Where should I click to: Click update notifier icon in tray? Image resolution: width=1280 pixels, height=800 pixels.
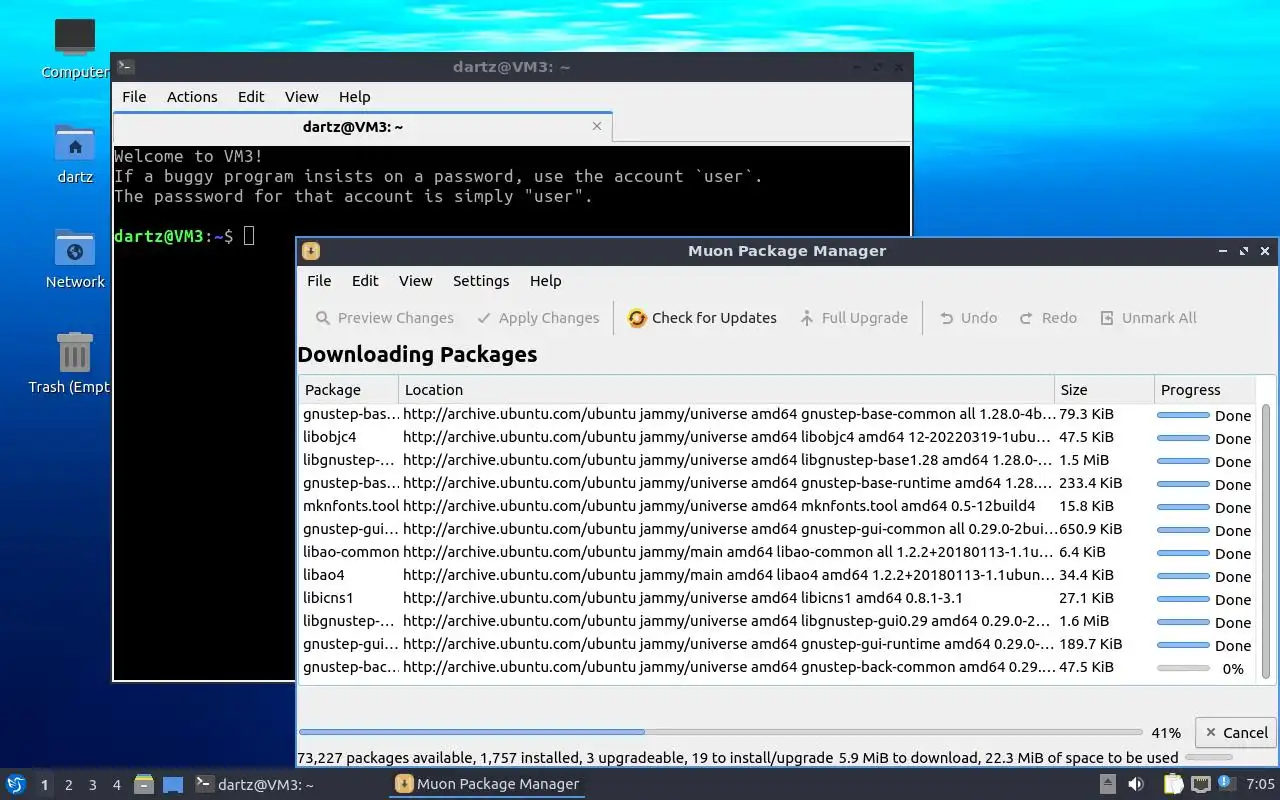click(x=1227, y=783)
